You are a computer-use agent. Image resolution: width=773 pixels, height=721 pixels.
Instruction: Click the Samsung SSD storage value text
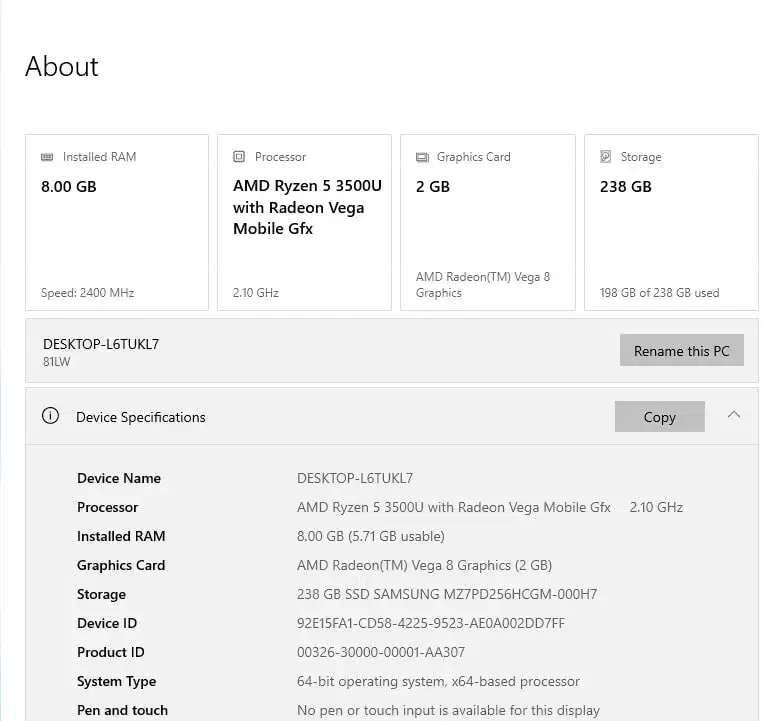point(447,594)
